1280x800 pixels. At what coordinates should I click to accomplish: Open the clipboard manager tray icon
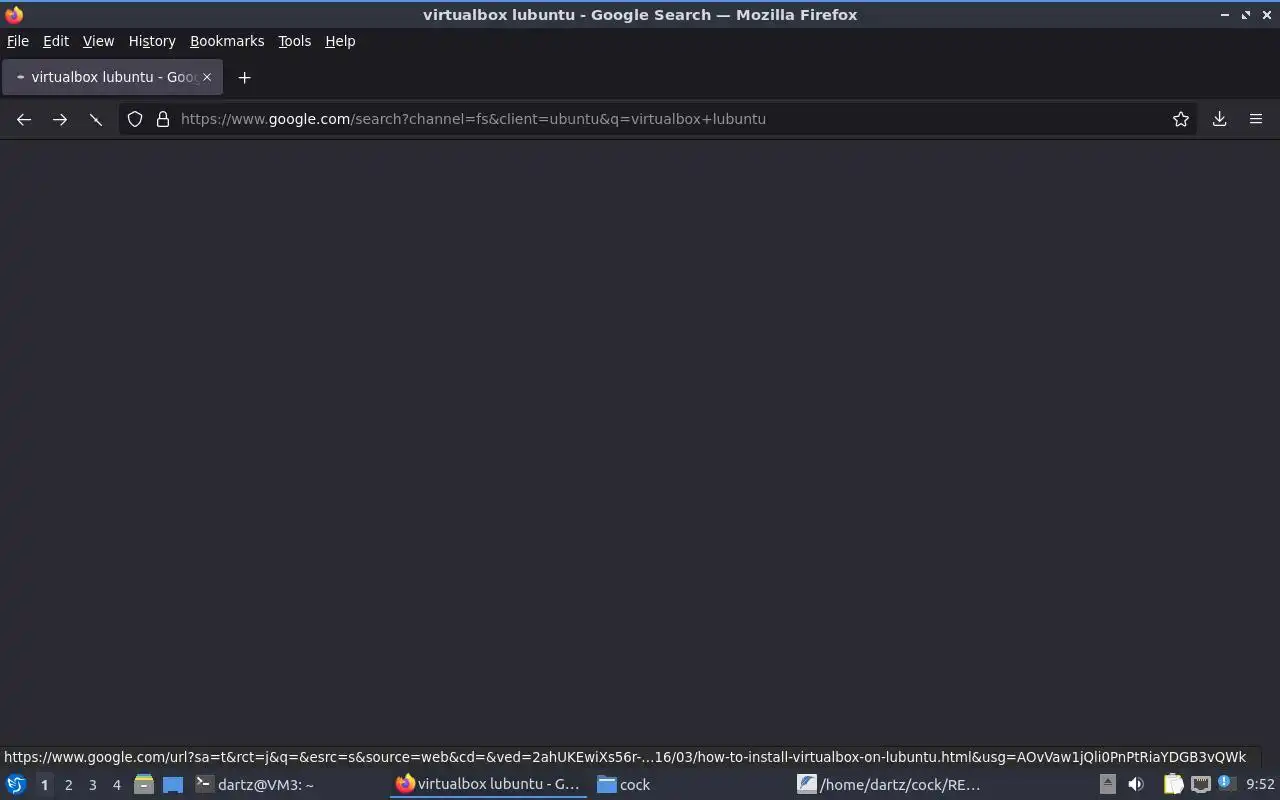tap(1173, 785)
